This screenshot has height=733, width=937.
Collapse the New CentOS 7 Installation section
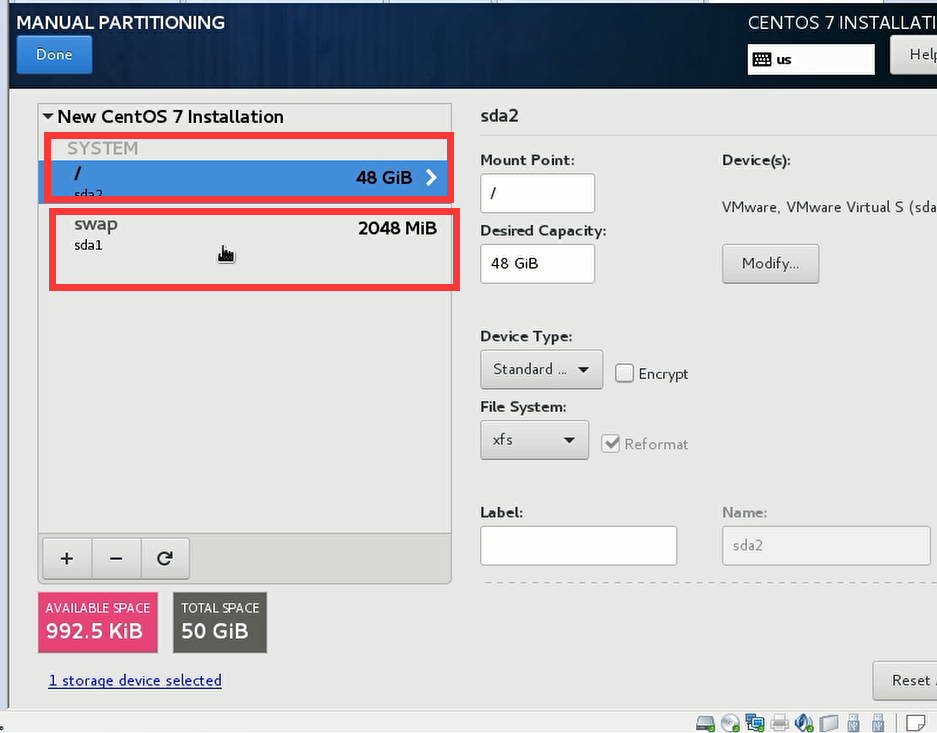click(x=48, y=117)
